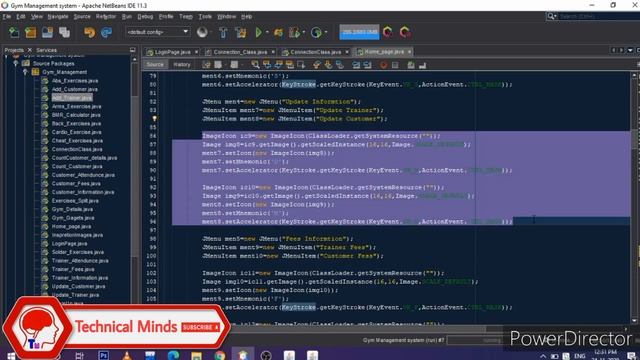Click the Stop Macro Recording icon
Viewport: 640px width, 360px height.
[x=395, y=64]
